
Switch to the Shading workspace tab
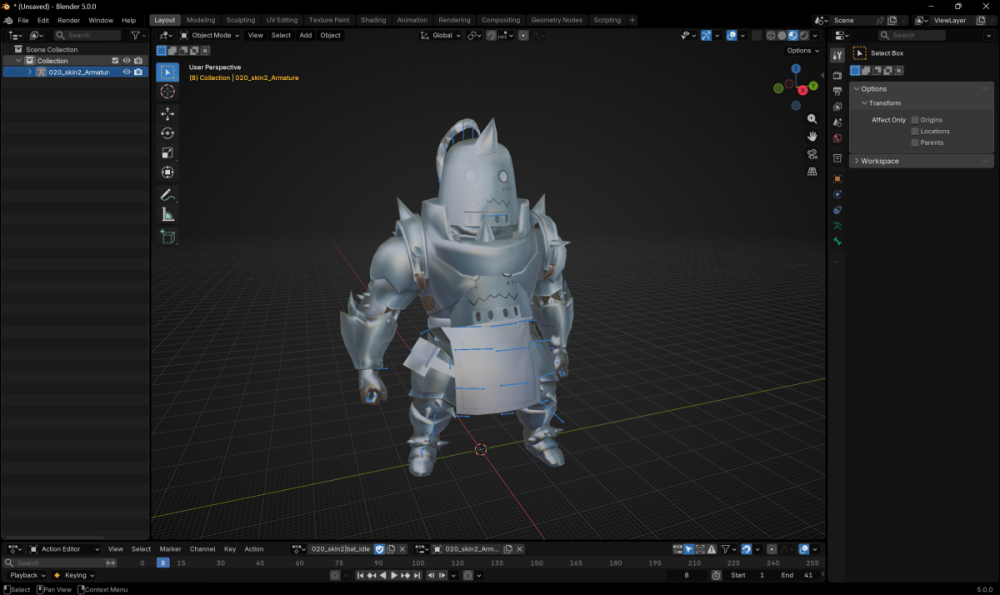click(x=373, y=20)
